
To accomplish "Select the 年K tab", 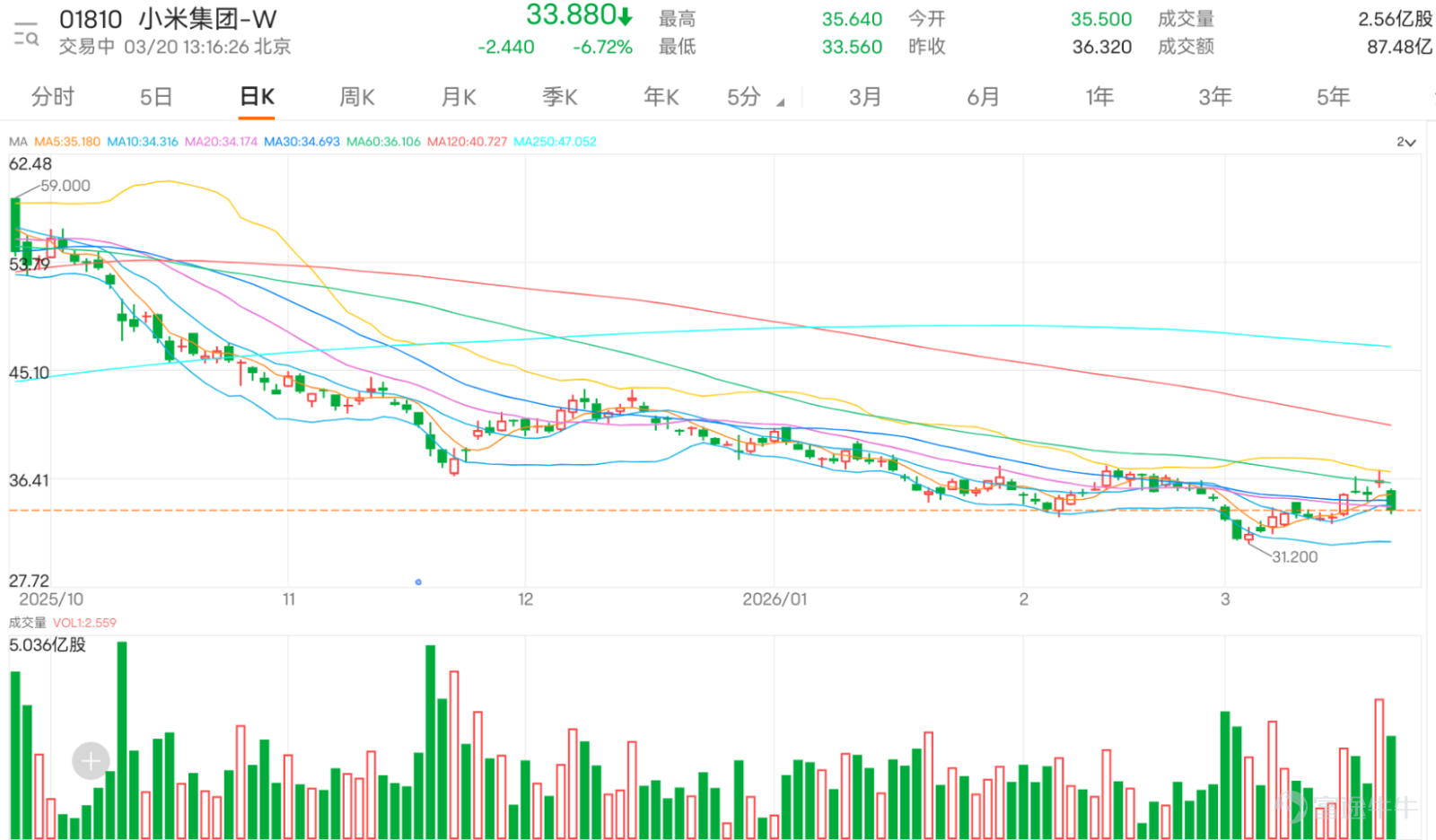I will coord(661,97).
